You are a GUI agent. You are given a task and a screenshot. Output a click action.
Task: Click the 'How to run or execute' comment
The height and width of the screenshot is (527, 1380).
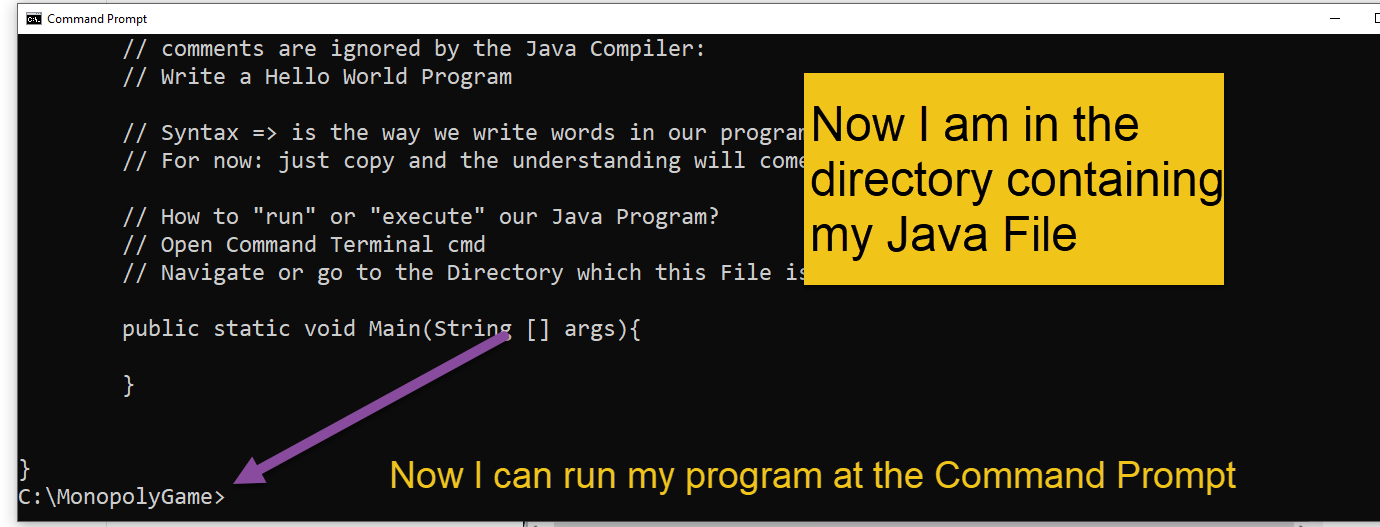pyautogui.click(x=421, y=217)
